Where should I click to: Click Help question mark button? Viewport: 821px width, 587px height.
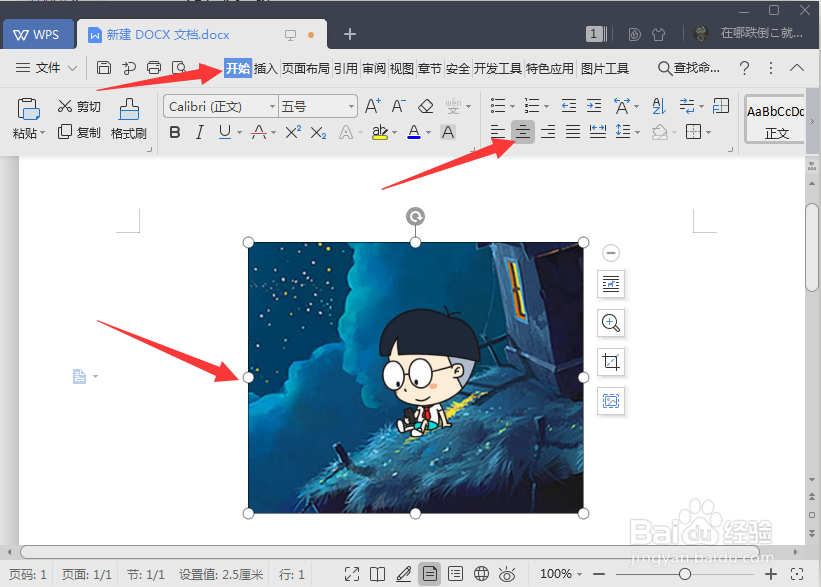click(745, 68)
